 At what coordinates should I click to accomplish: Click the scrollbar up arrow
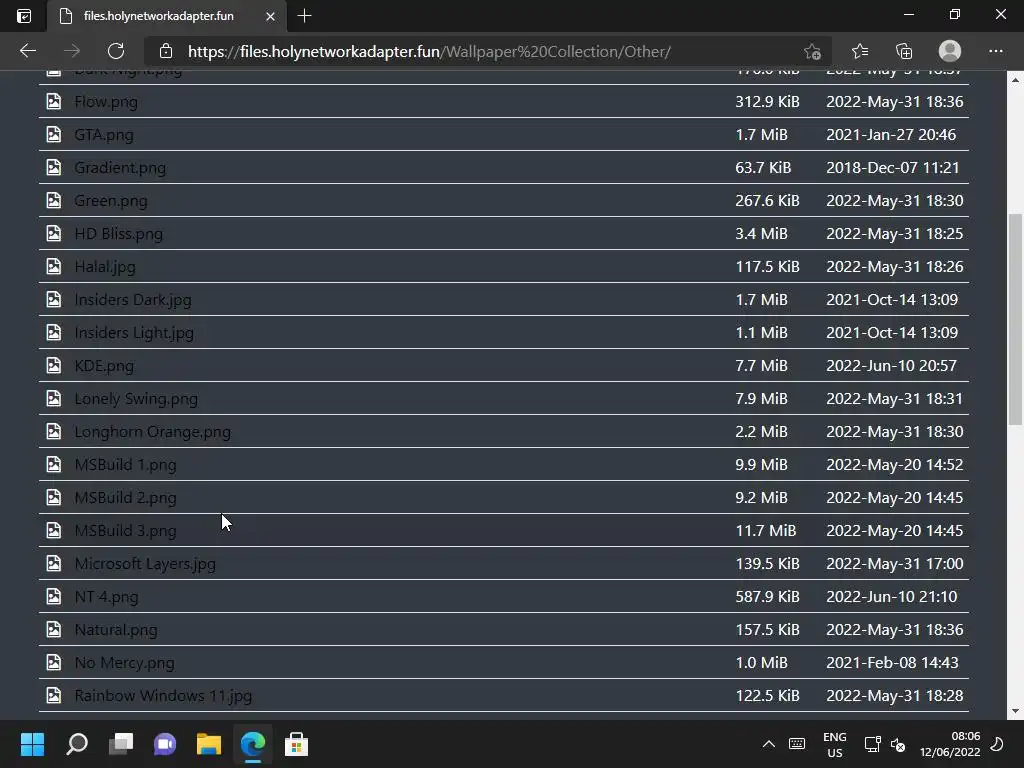(x=1016, y=80)
